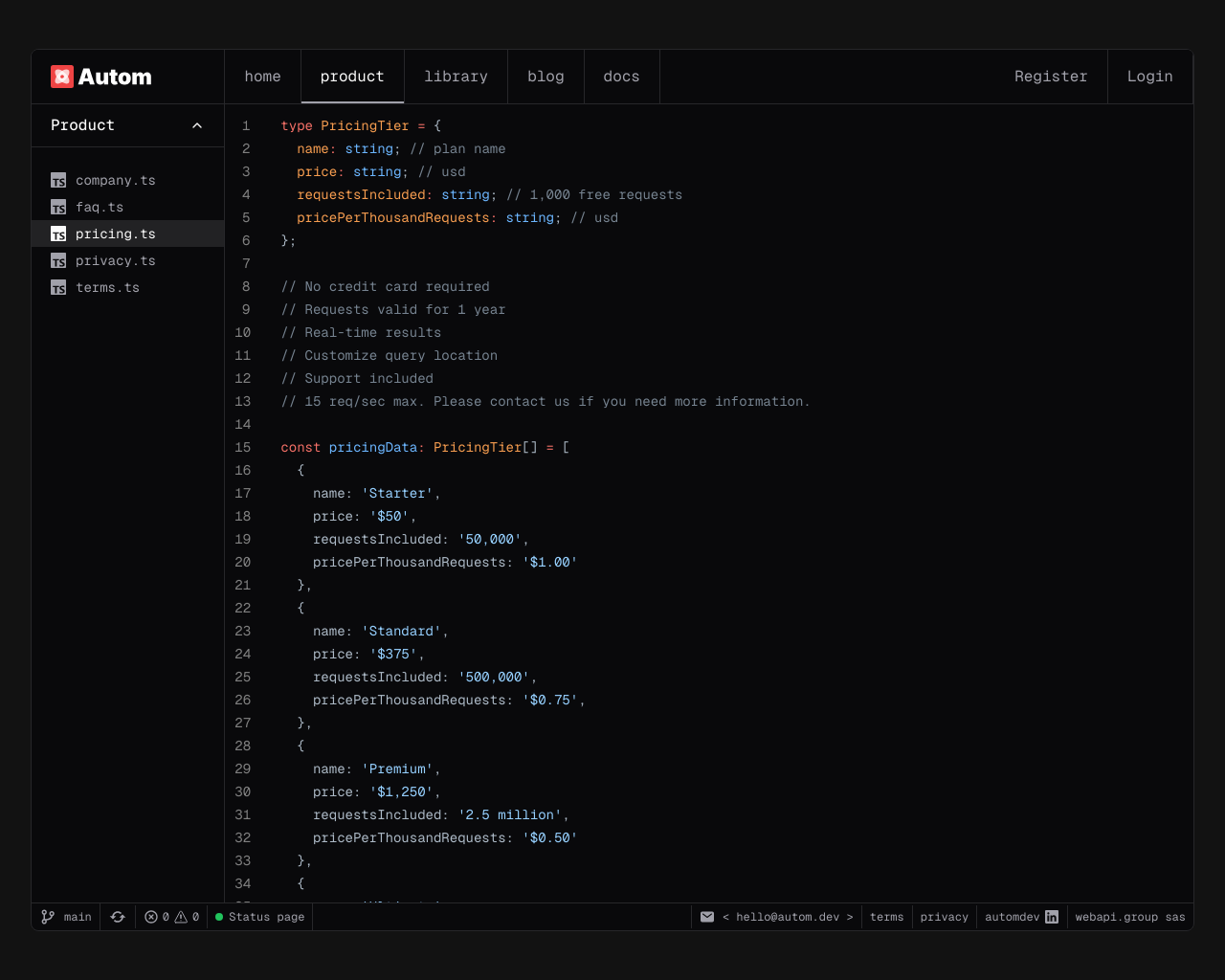Screen dimensions: 1225x980
Task: Click the warnings triangle icon in status bar
Action: pos(181,917)
